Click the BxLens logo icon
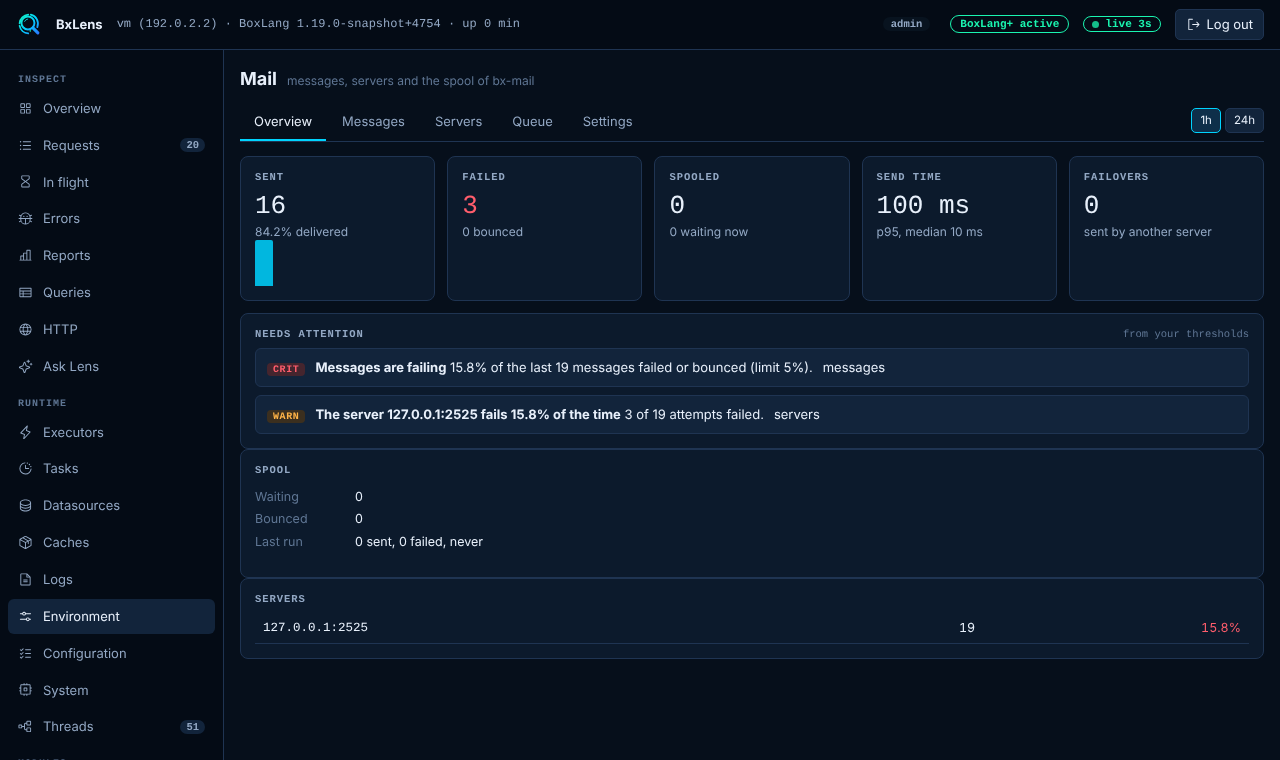This screenshot has height=760, width=1280. (x=29, y=24)
